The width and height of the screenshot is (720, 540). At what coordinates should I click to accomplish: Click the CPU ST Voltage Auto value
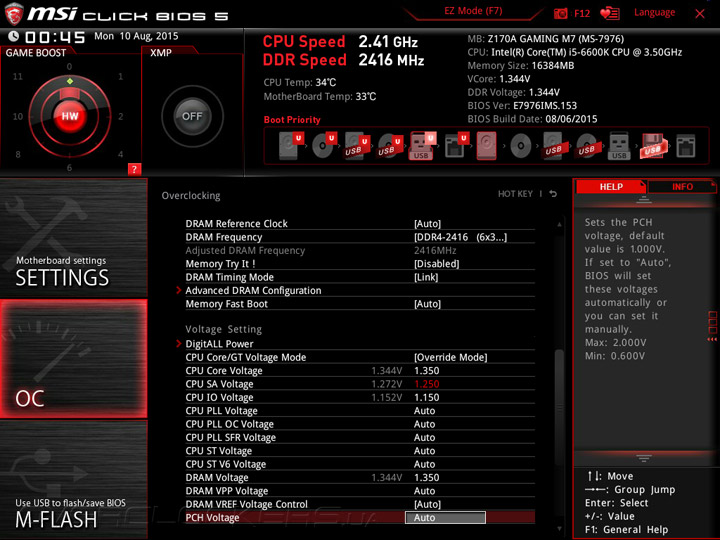[424, 450]
